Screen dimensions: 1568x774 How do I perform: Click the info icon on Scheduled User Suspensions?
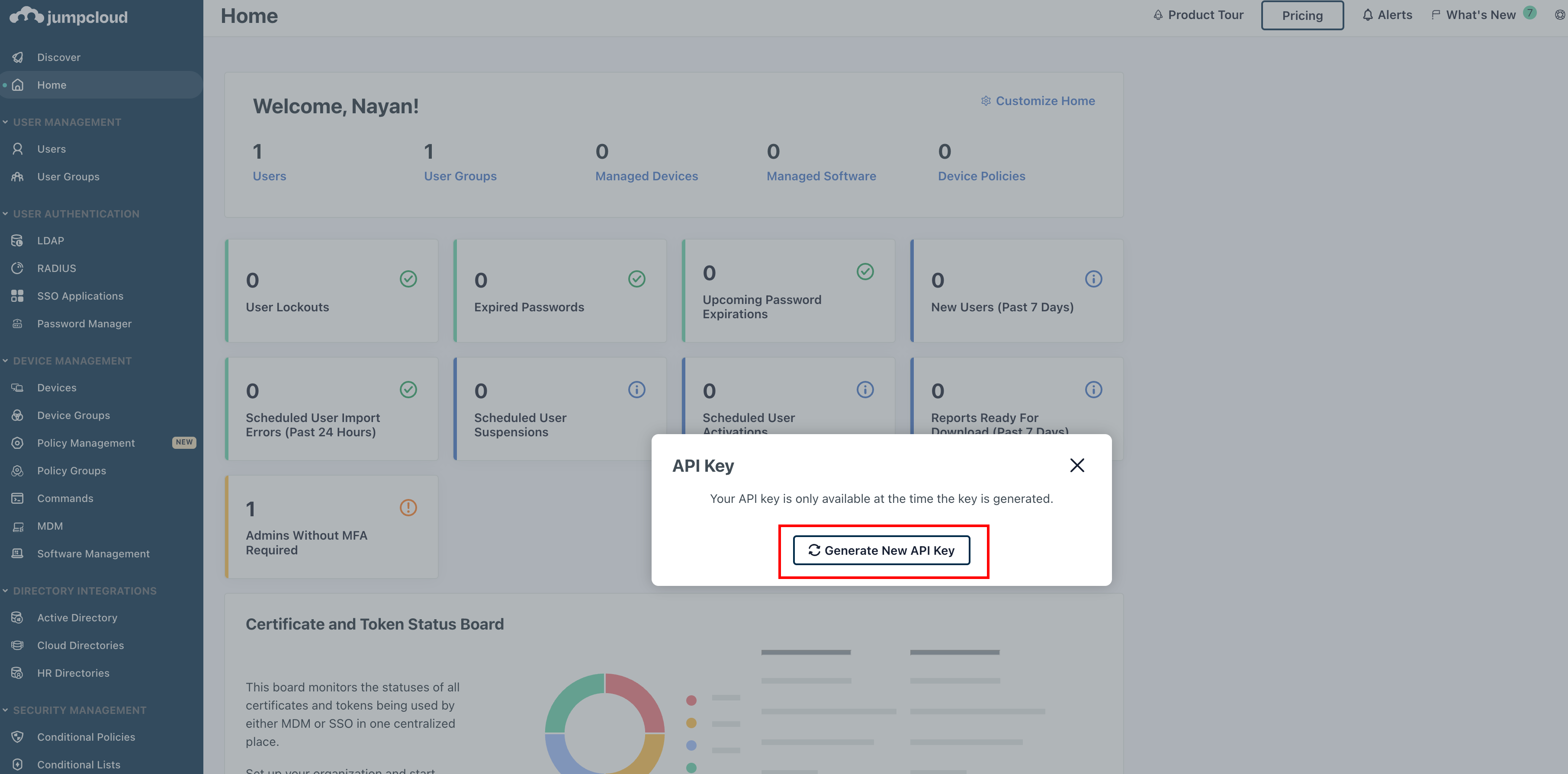coord(637,390)
